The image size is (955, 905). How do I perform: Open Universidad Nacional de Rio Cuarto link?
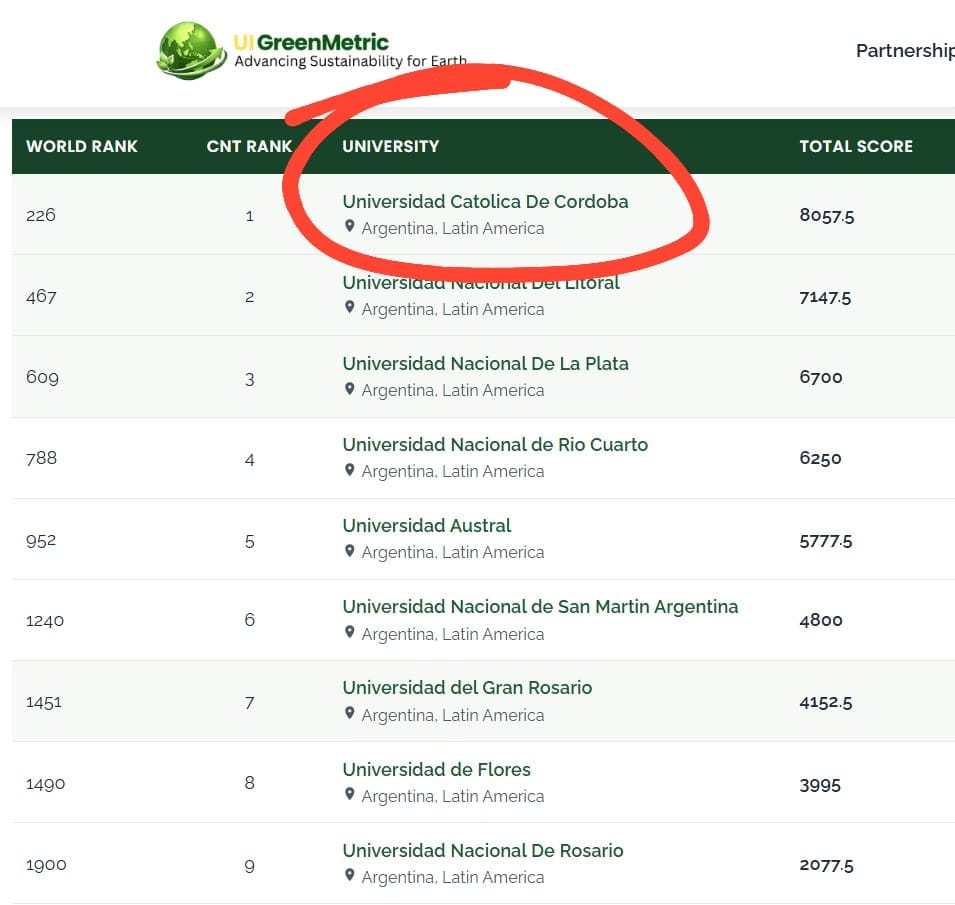click(495, 445)
